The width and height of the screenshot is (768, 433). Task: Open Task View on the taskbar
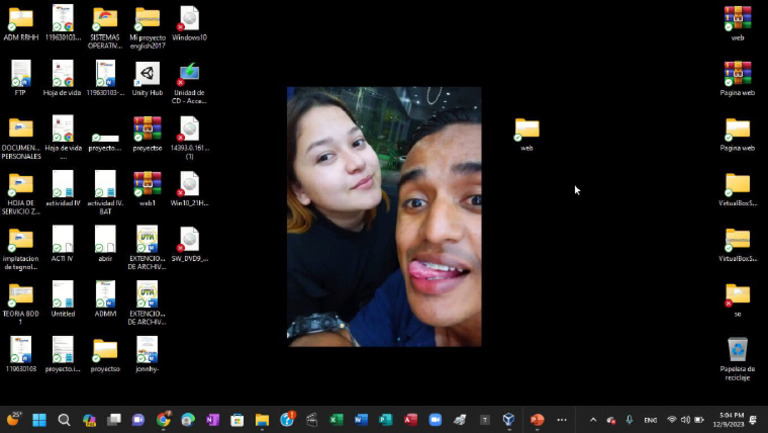pos(114,420)
